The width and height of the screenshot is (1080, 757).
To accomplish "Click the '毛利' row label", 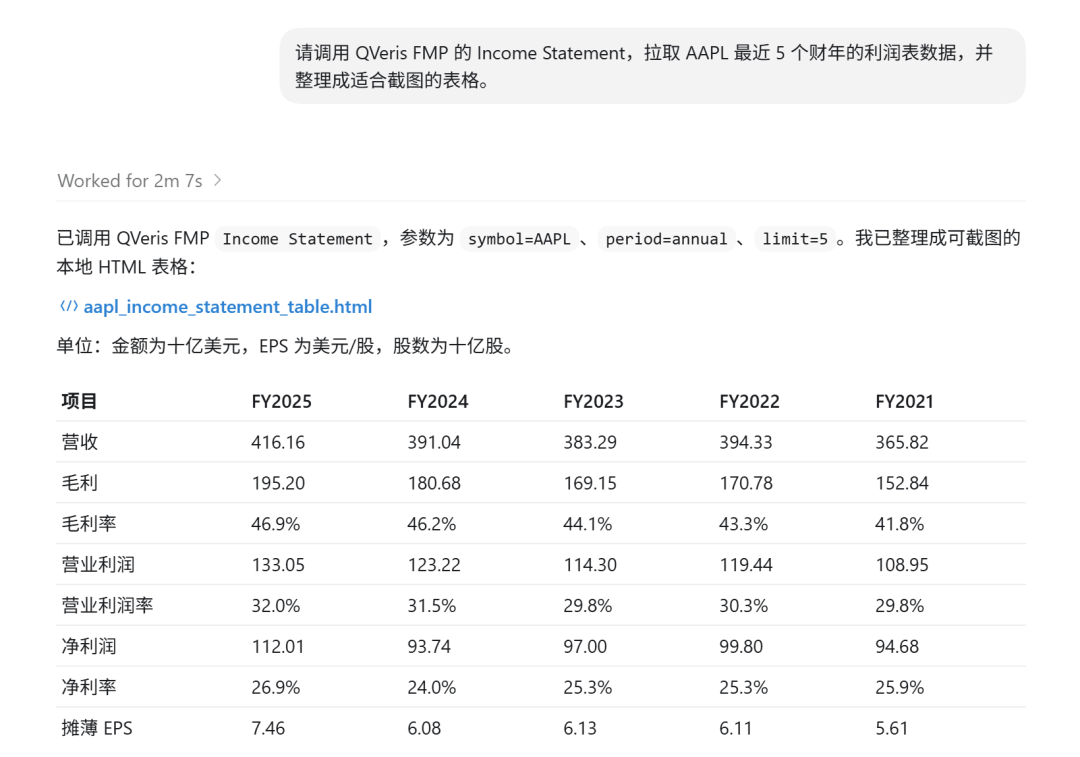I will click(x=80, y=483).
